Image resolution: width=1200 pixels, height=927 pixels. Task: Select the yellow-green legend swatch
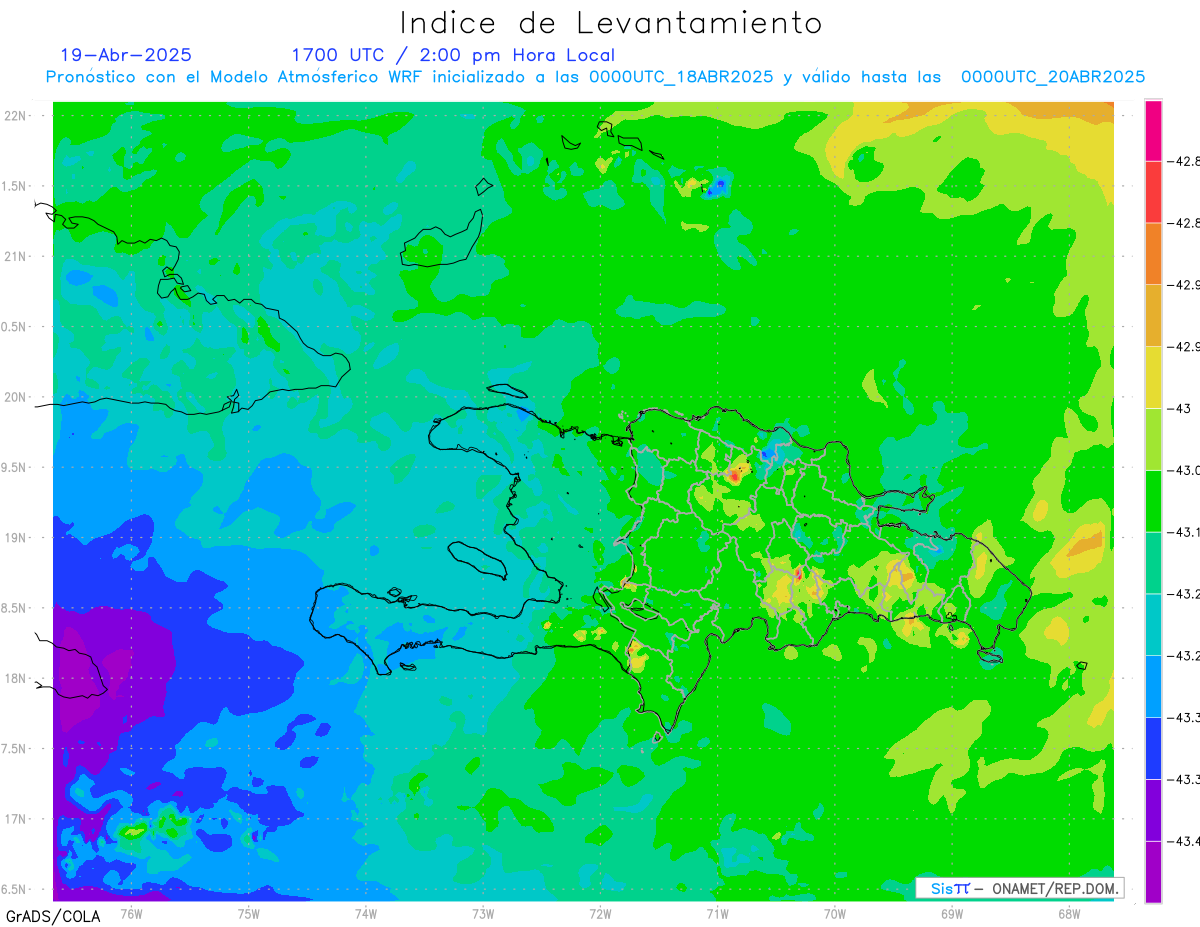click(x=1153, y=439)
